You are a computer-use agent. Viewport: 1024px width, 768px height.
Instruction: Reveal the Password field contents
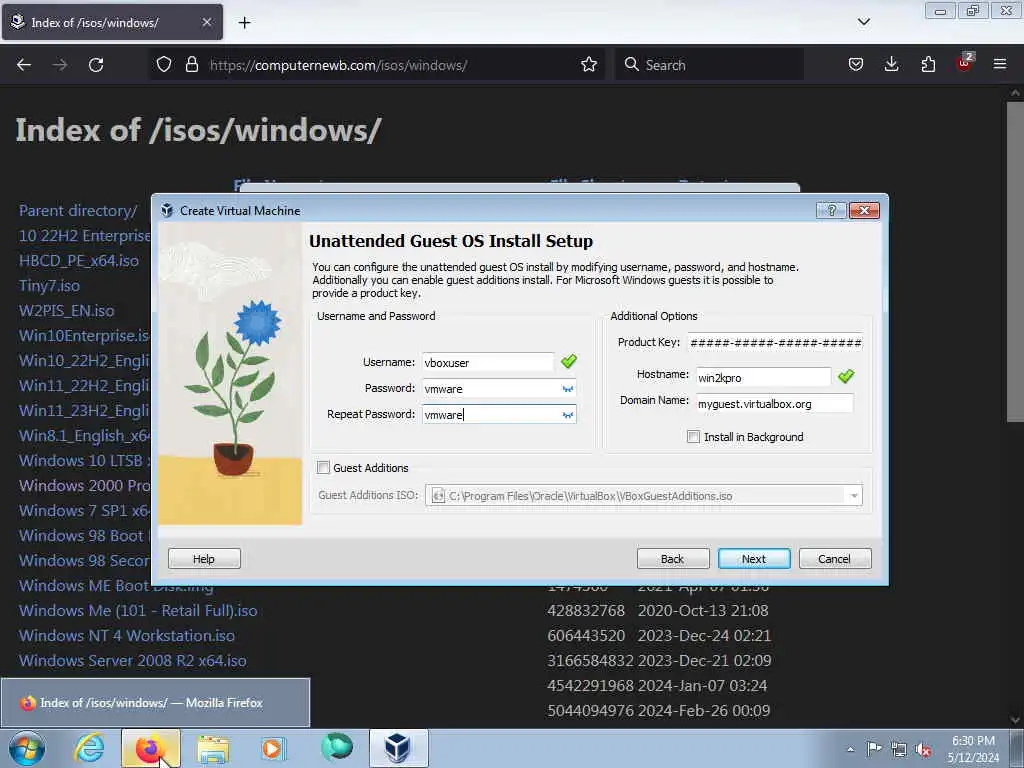coord(568,389)
